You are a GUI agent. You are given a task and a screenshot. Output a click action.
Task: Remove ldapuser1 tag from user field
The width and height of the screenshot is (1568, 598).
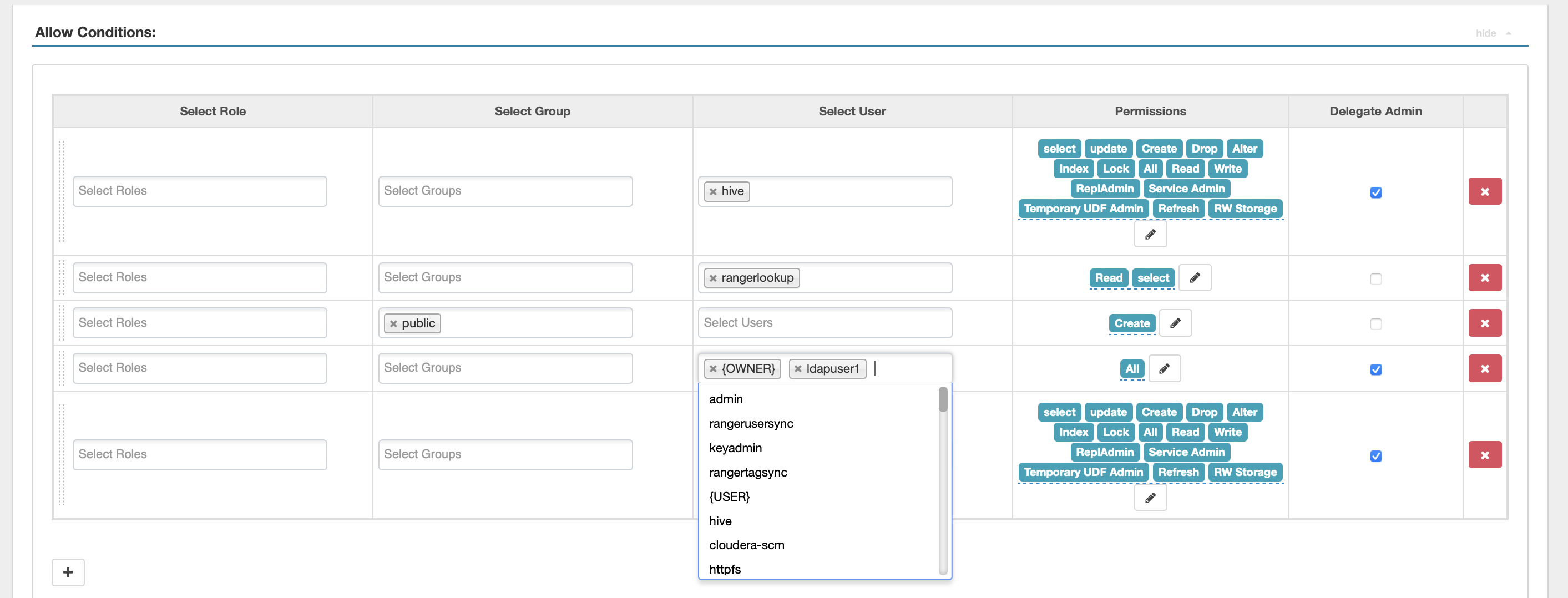pyautogui.click(x=797, y=369)
